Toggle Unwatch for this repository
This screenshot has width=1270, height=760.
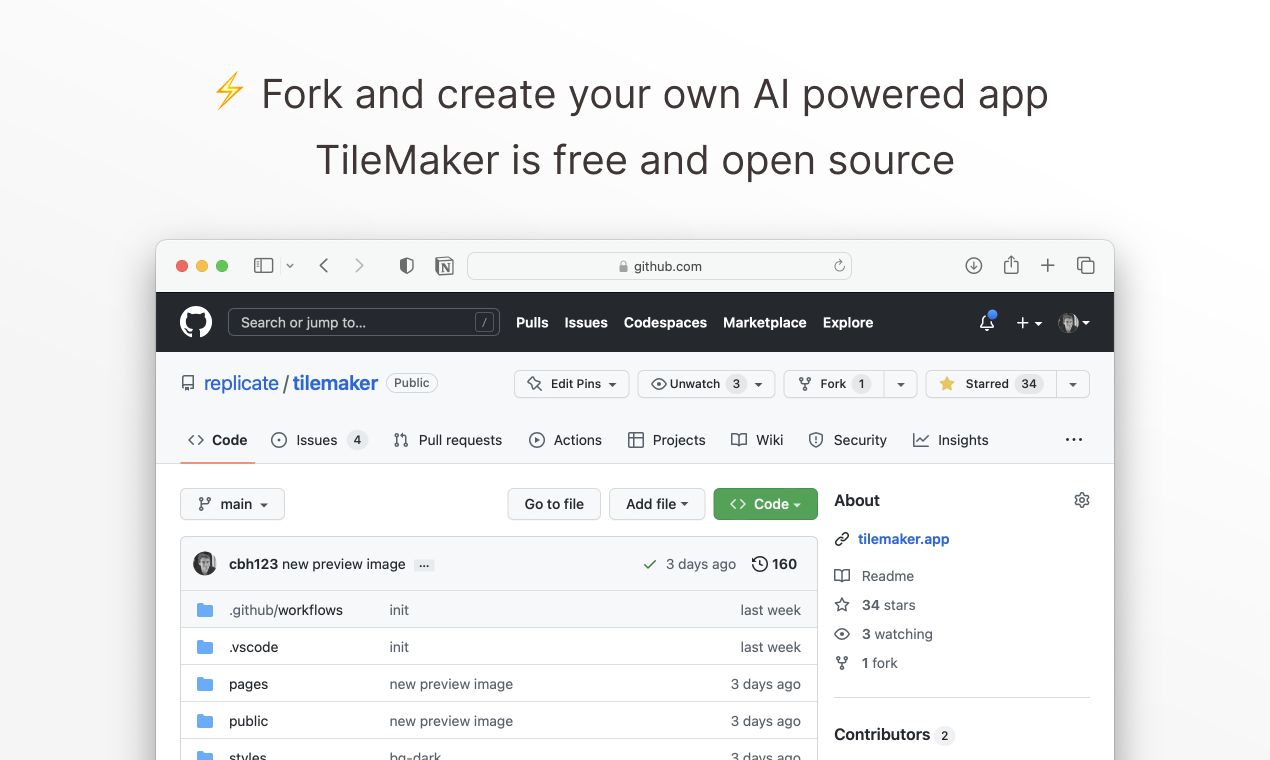click(x=696, y=384)
